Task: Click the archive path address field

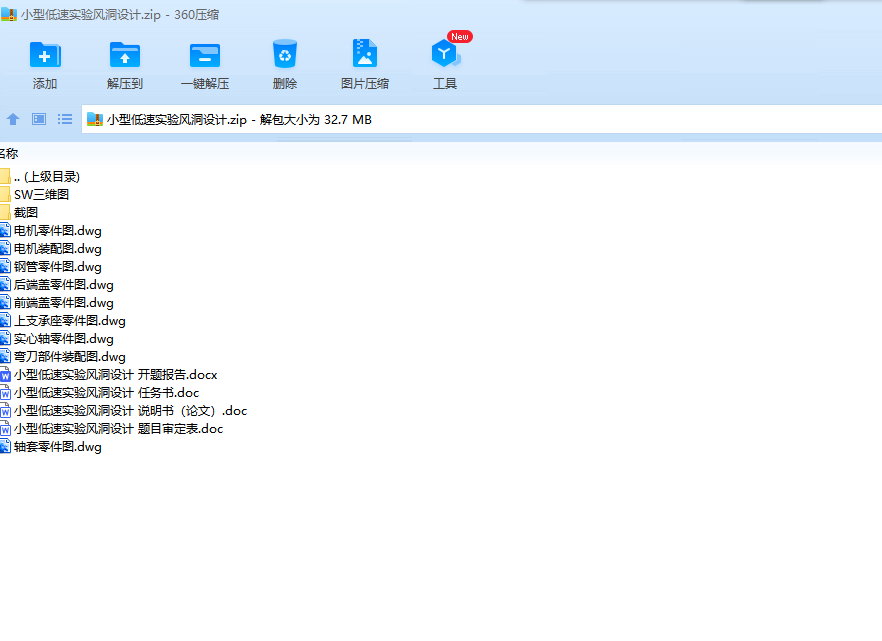Action: click(x=482, y=119)
